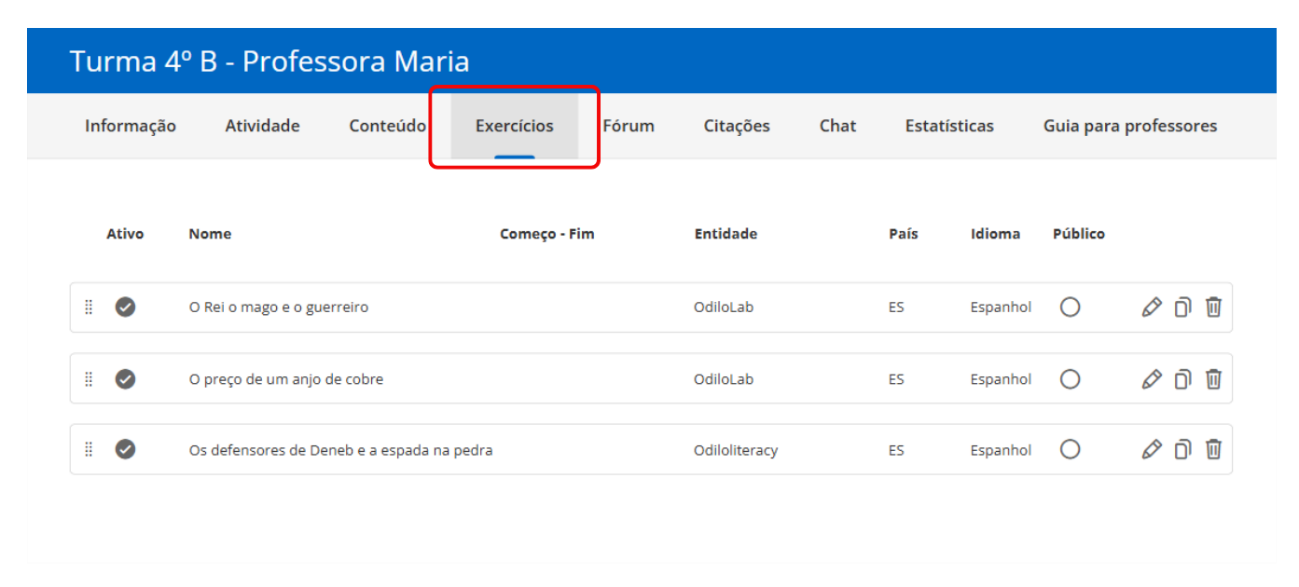
Task: Click 'Os defensores de Deneb e a espada na pedra'
Action: click(x=340, y=450)
